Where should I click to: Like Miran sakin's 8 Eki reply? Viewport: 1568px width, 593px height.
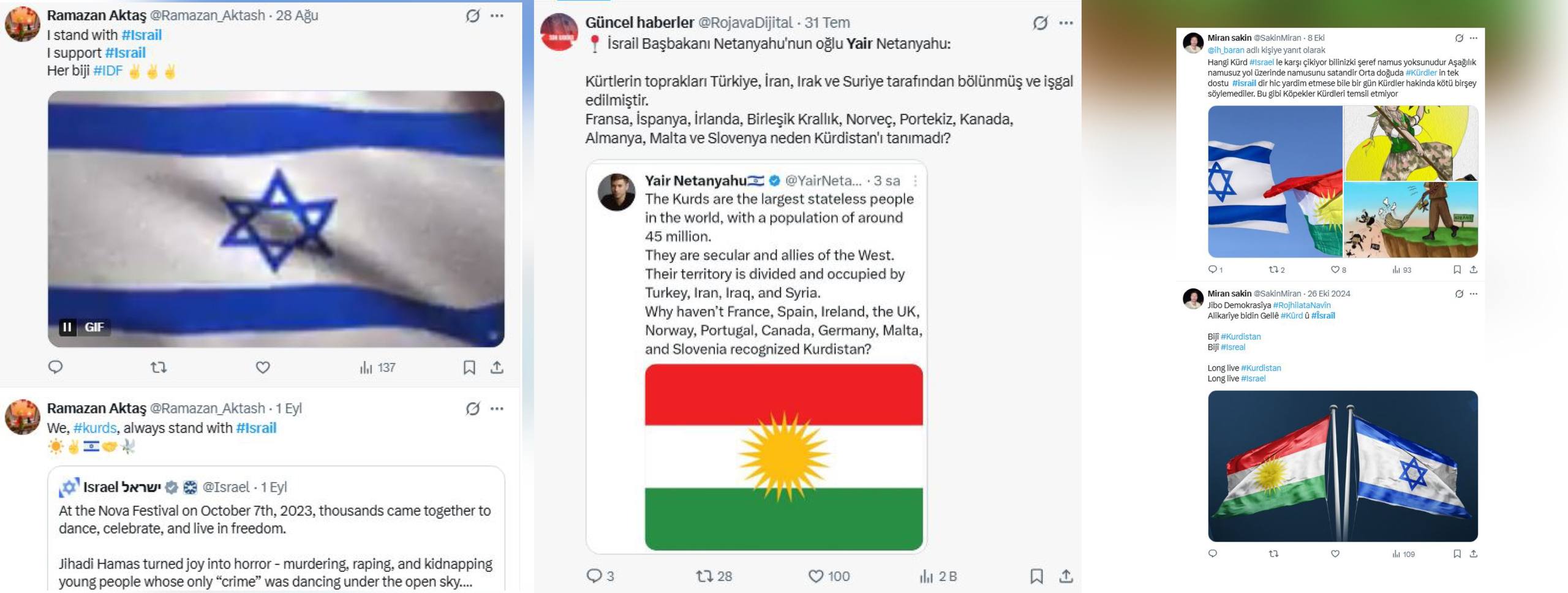[1335, 270]
